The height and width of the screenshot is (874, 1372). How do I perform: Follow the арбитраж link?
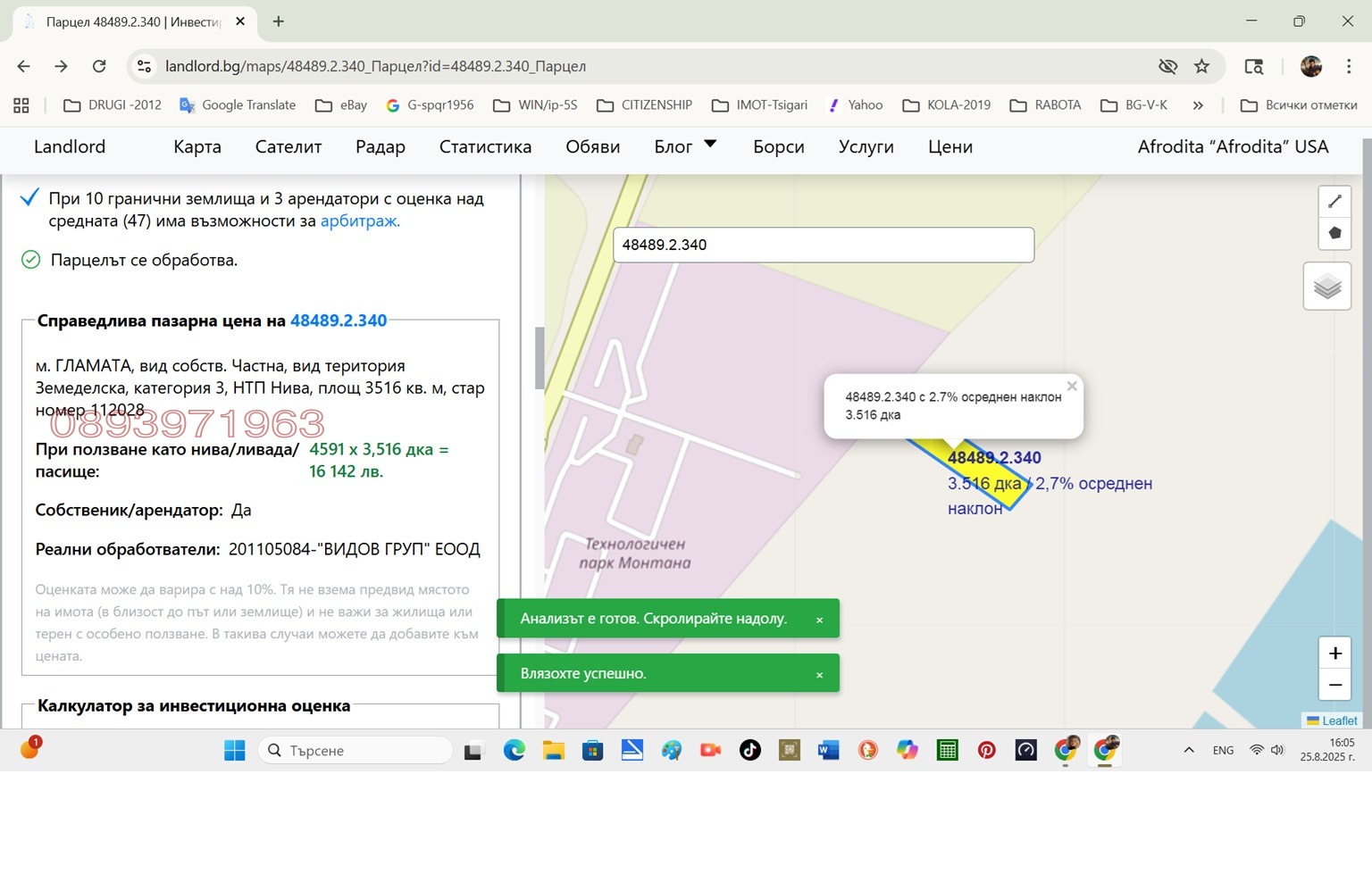360,221
